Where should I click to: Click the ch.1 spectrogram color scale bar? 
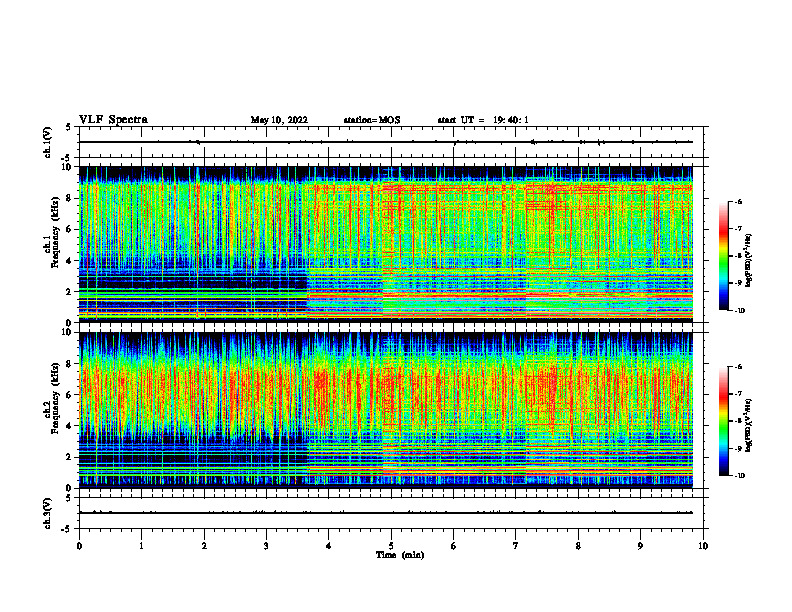723,256
